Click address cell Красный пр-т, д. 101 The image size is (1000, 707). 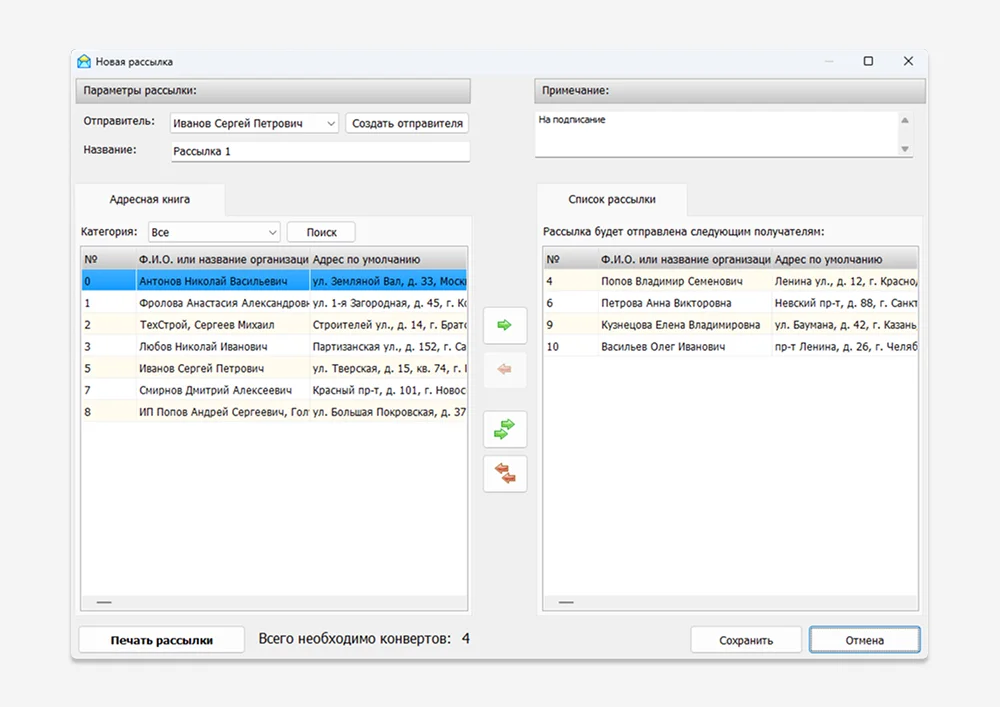[x=388, y=390]
